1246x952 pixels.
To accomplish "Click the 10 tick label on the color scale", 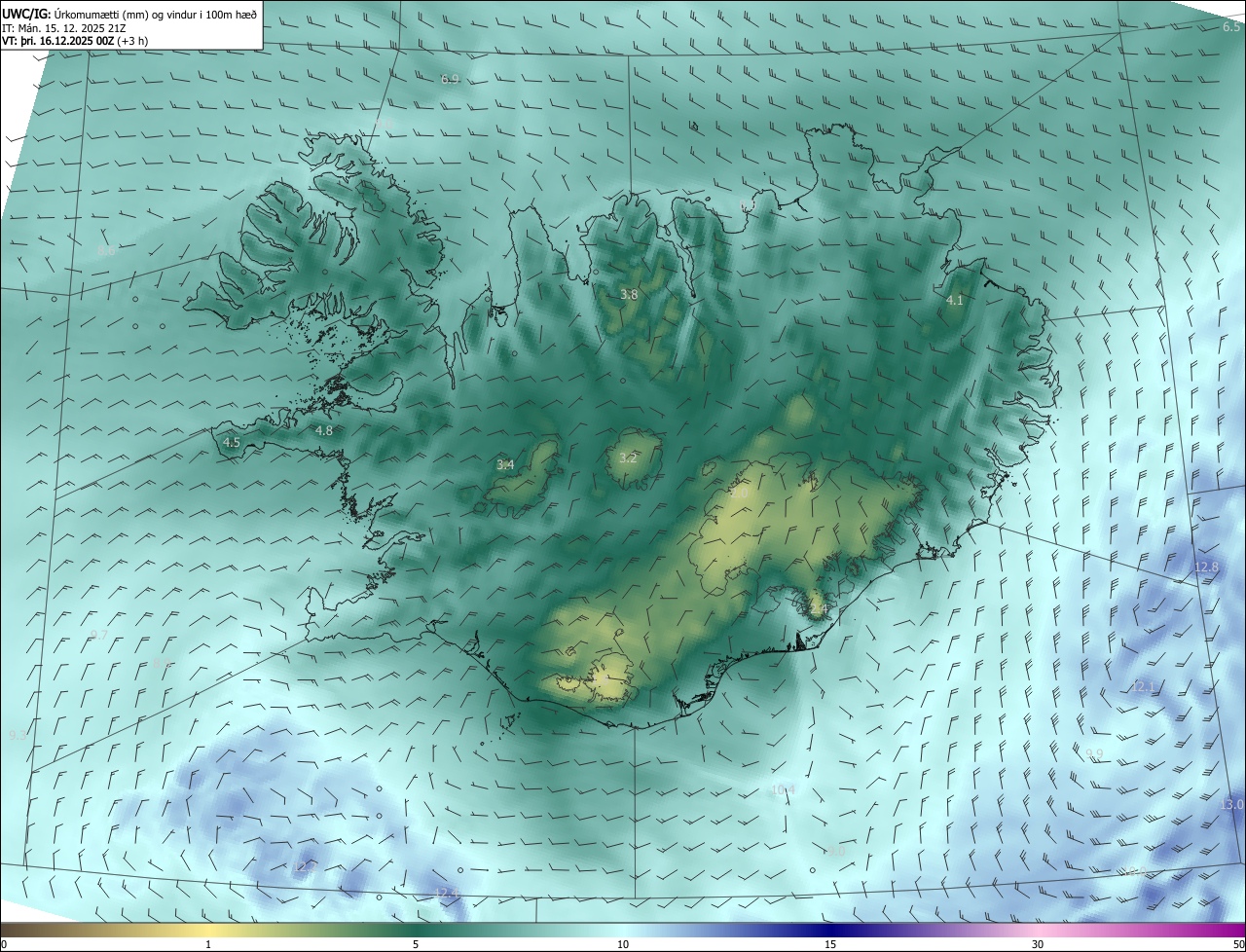I will [x=623, y=944].
